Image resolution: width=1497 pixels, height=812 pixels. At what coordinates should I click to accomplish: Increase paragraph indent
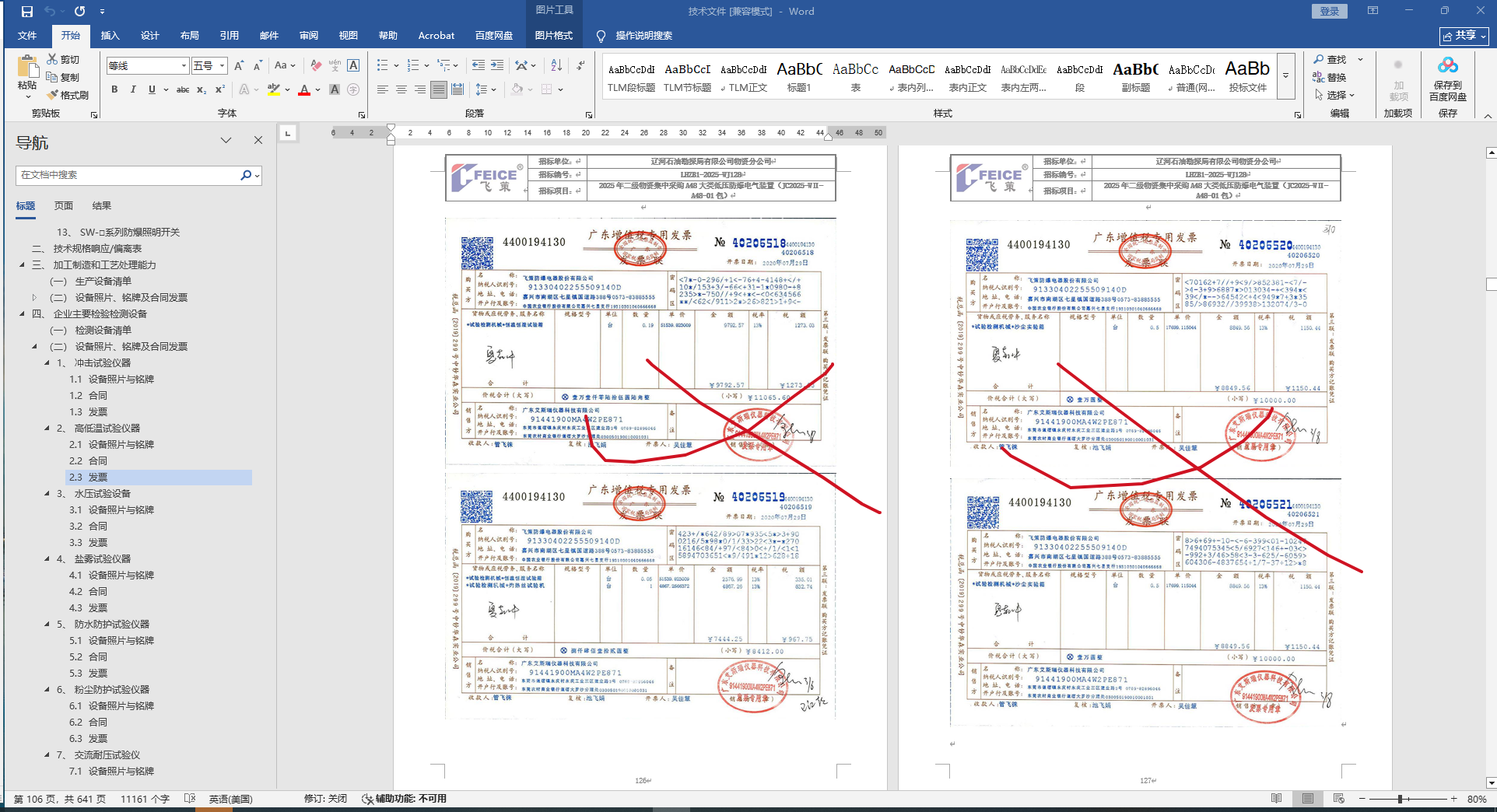pyautogui.click(x=496, y=66)
